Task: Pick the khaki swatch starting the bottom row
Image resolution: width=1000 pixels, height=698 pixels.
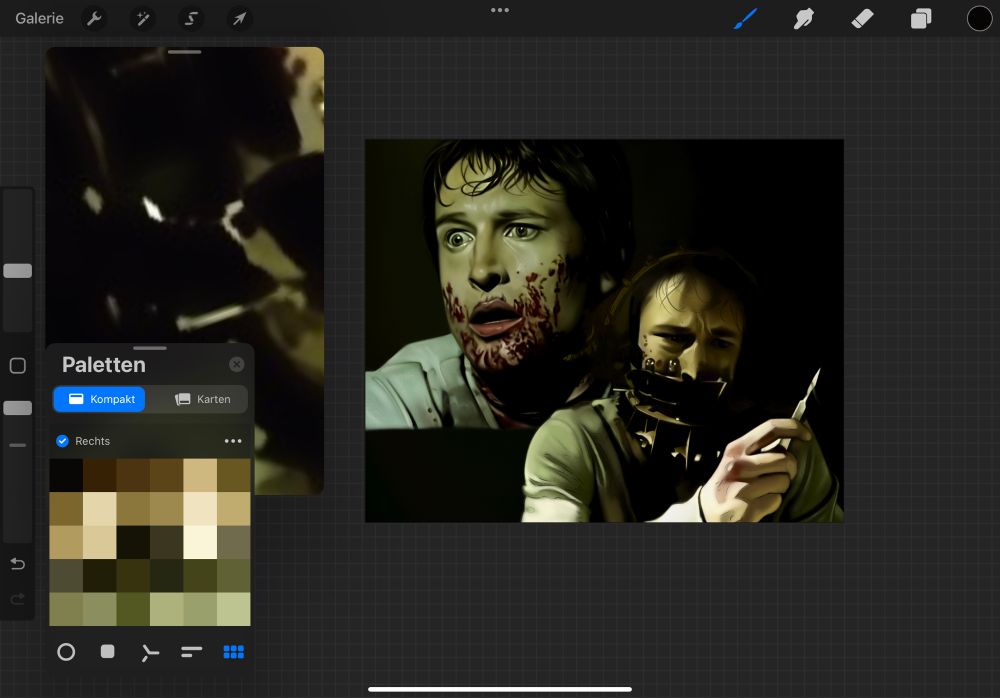Action: [66, 609]
